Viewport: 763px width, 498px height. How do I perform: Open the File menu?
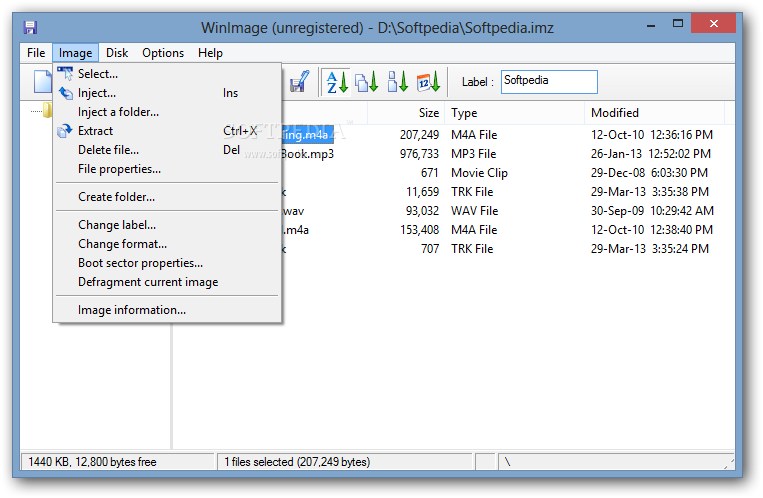click(36, 53)
